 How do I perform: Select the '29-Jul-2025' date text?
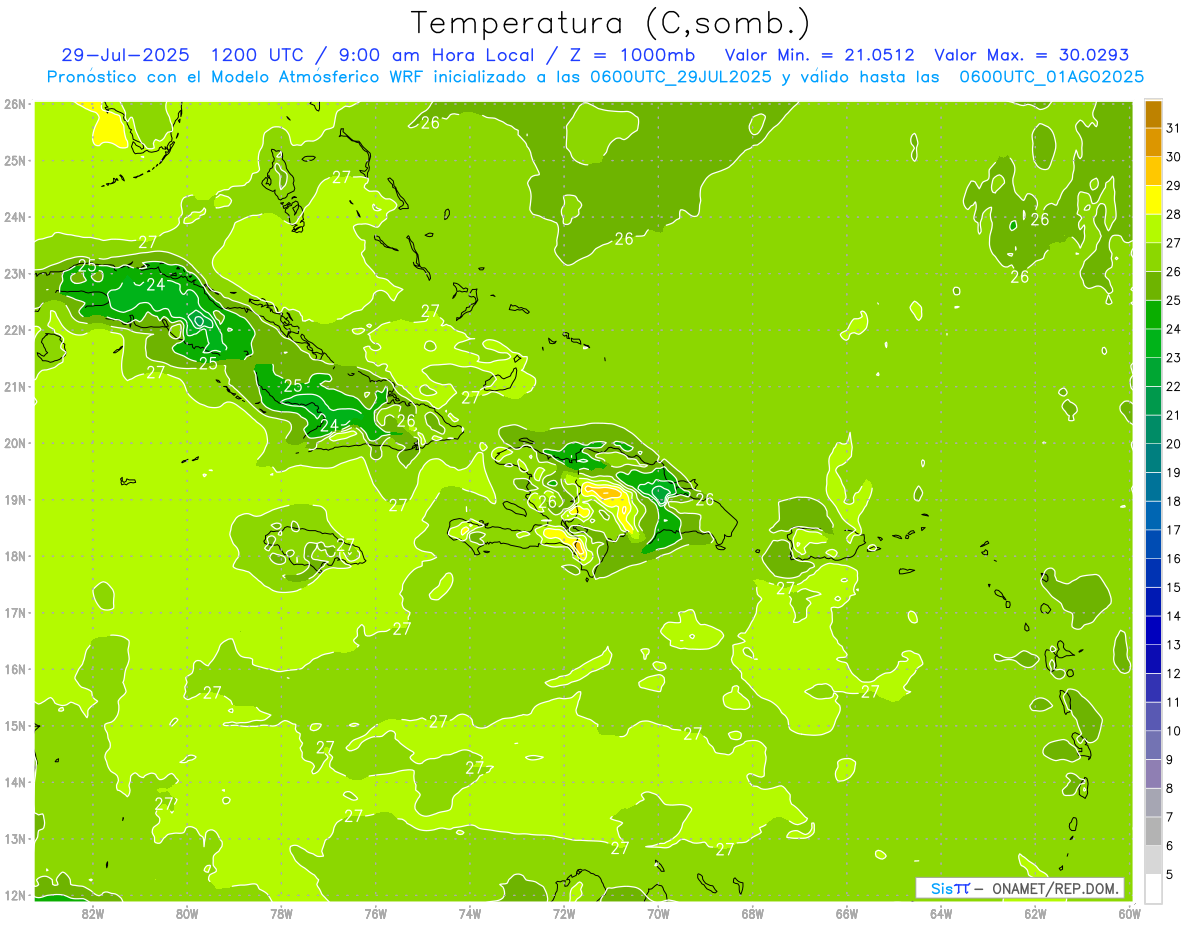pos(125,55)
